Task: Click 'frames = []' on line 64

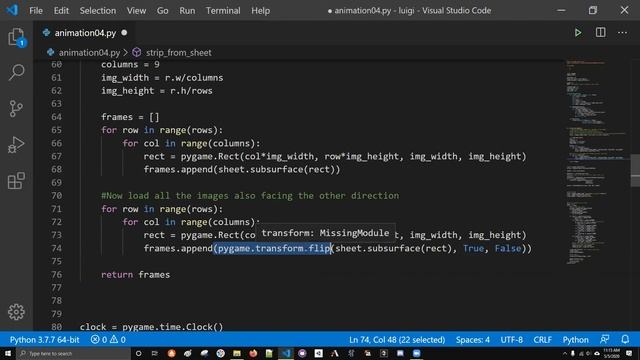Action: click(130, 117)
